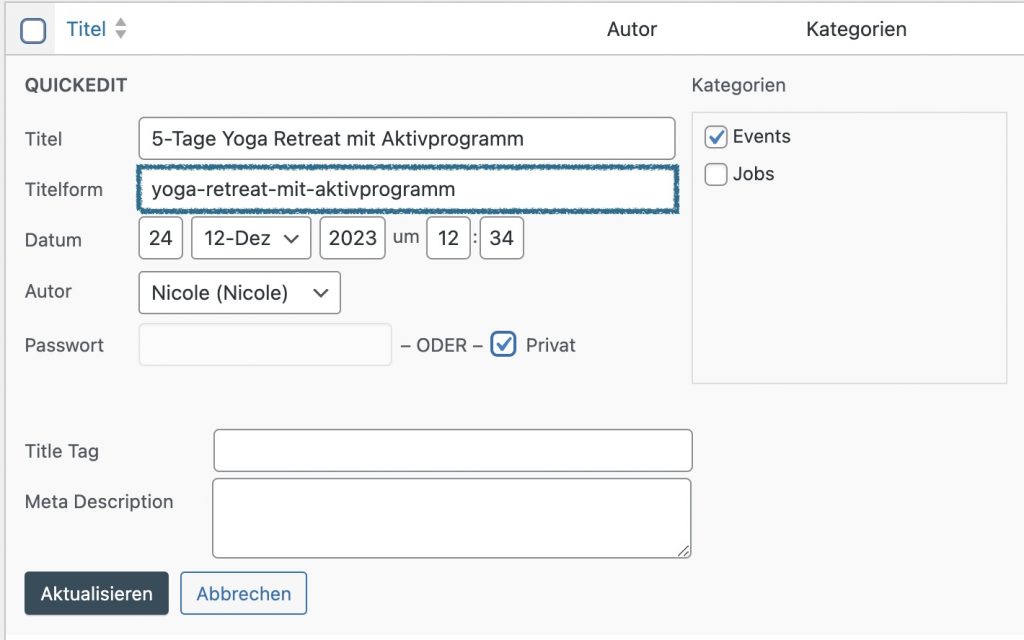Click the Titel column header link
The height and width of the screenshot is (640, 1024).
pos(86,30)
